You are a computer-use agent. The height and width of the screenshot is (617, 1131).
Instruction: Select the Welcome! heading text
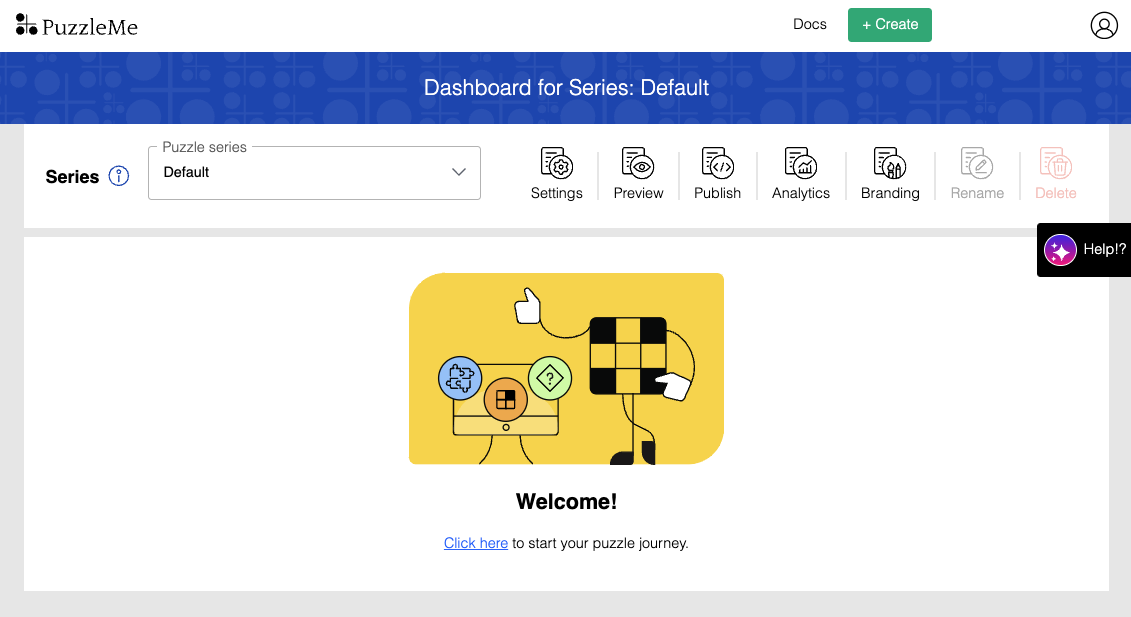pos(566,502)
